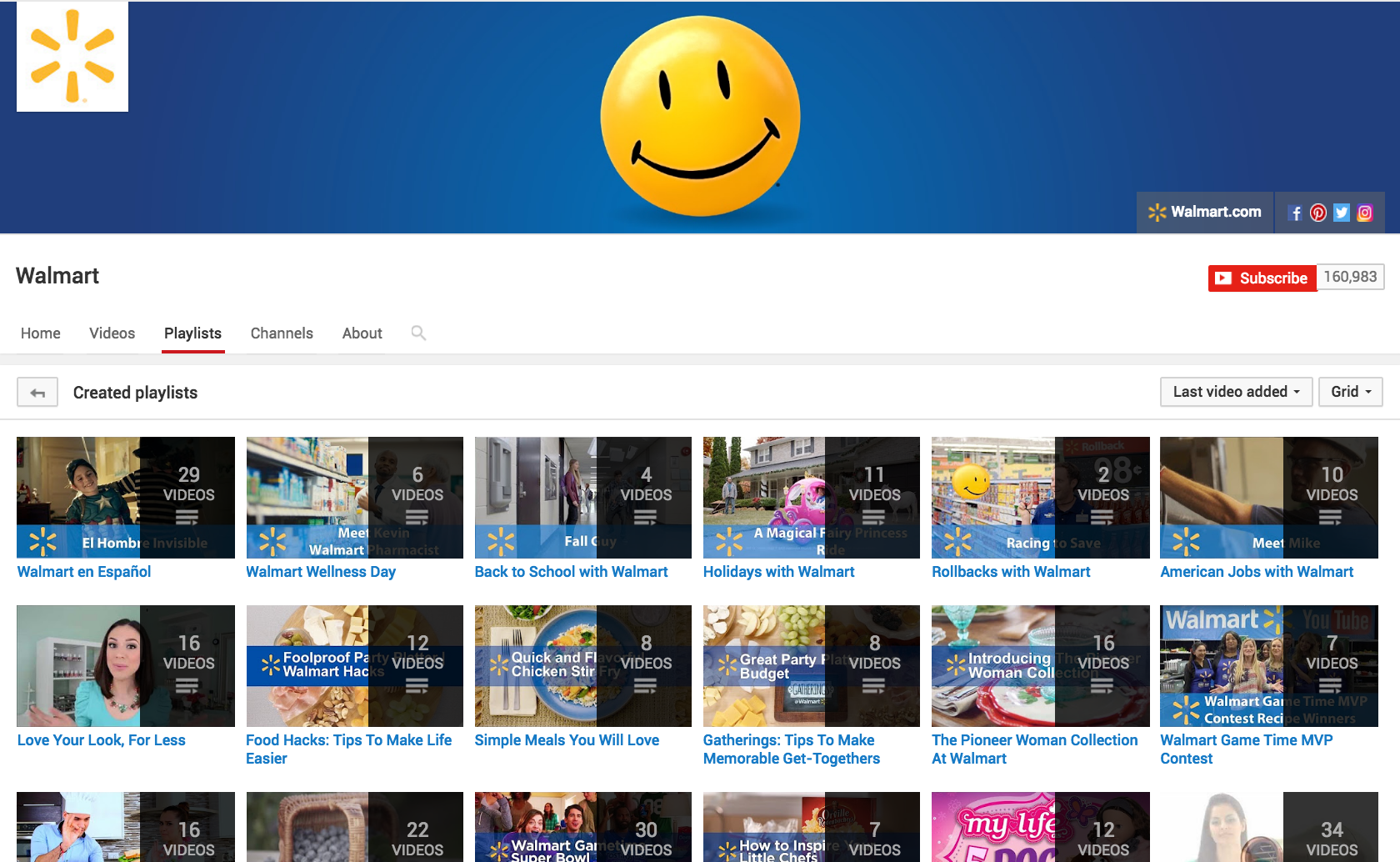Screen dimensions: 1400x862
Task: Click American Jobs with Walmart title link
Action: coord(1257,572)
